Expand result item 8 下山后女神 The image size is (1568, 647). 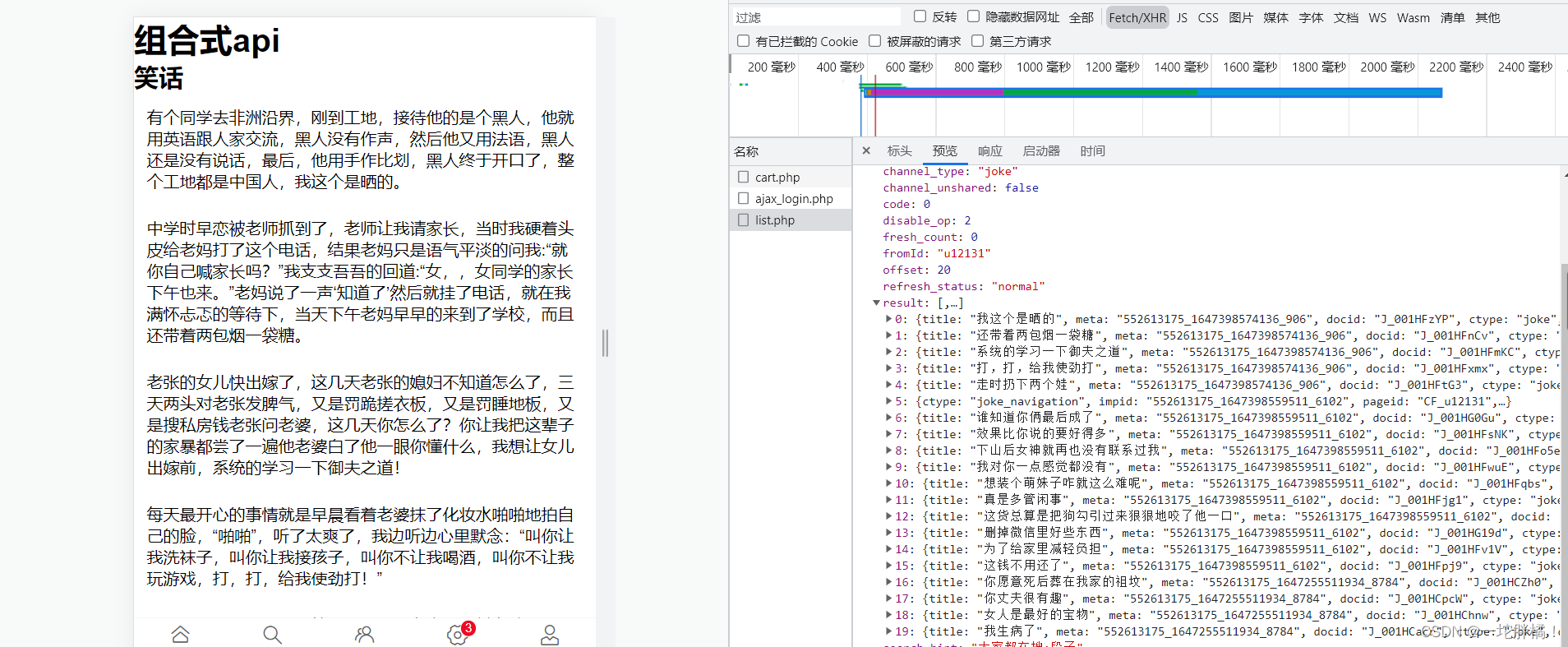(888, 451)
